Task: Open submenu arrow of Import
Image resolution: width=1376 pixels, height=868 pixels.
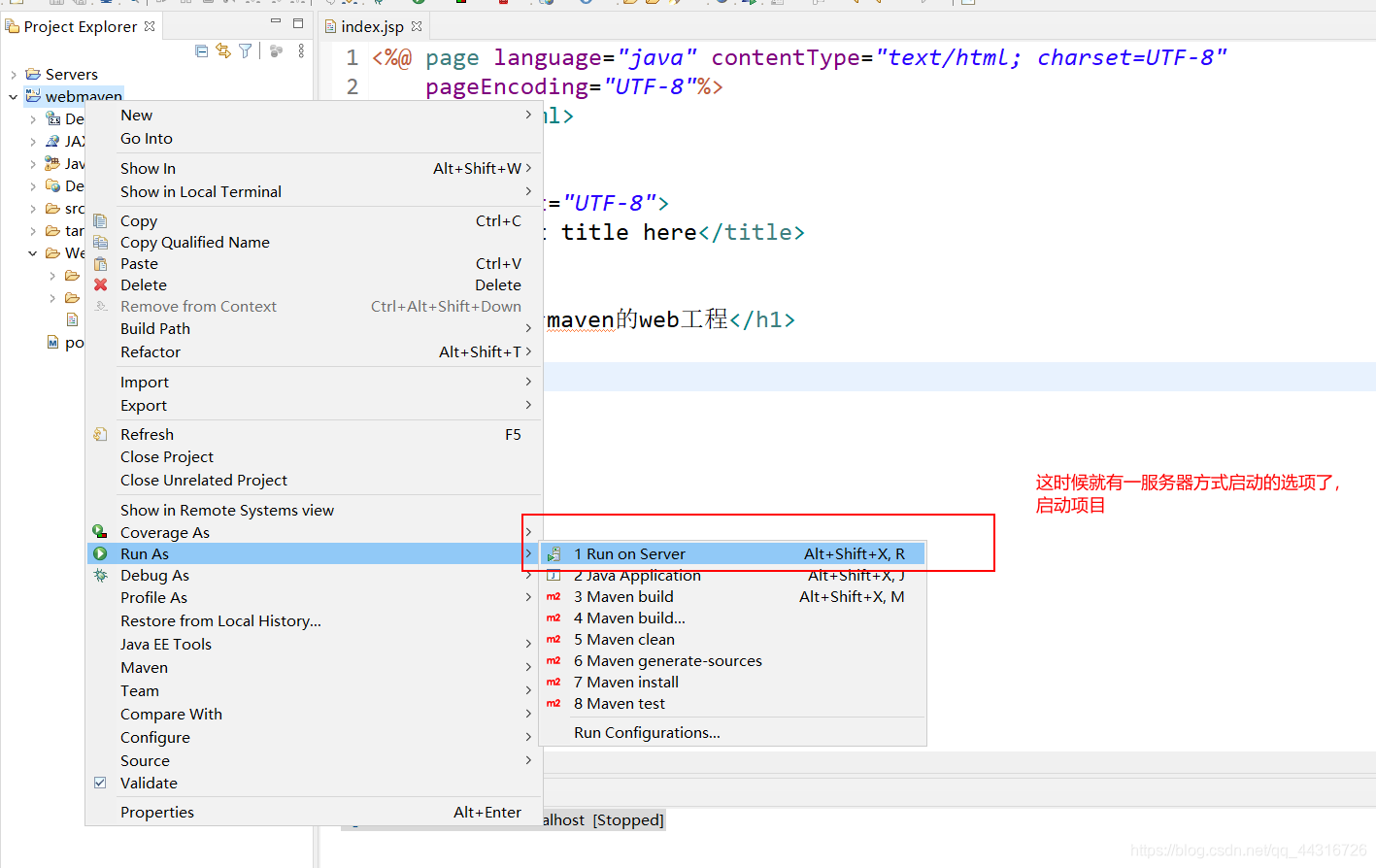Action: pyautogui.click(x=528, y=382)
